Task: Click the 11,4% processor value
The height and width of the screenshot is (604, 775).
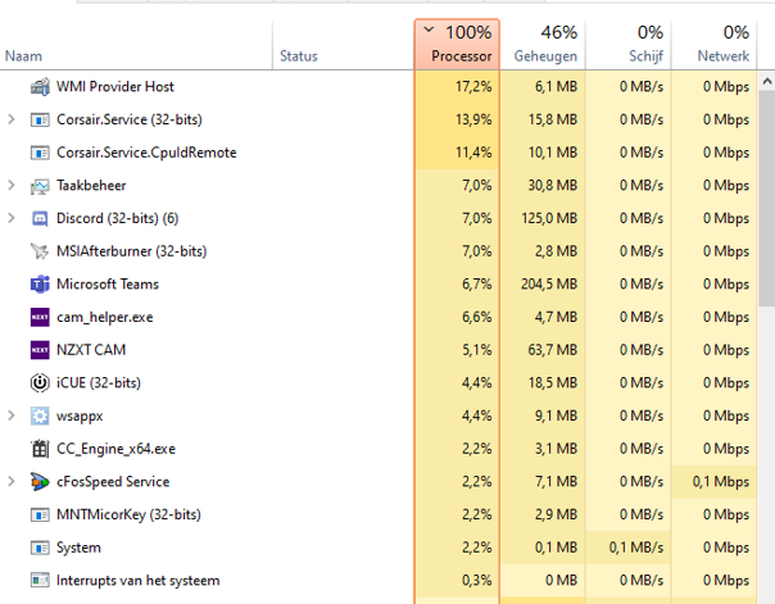Action: coord(474,153)
